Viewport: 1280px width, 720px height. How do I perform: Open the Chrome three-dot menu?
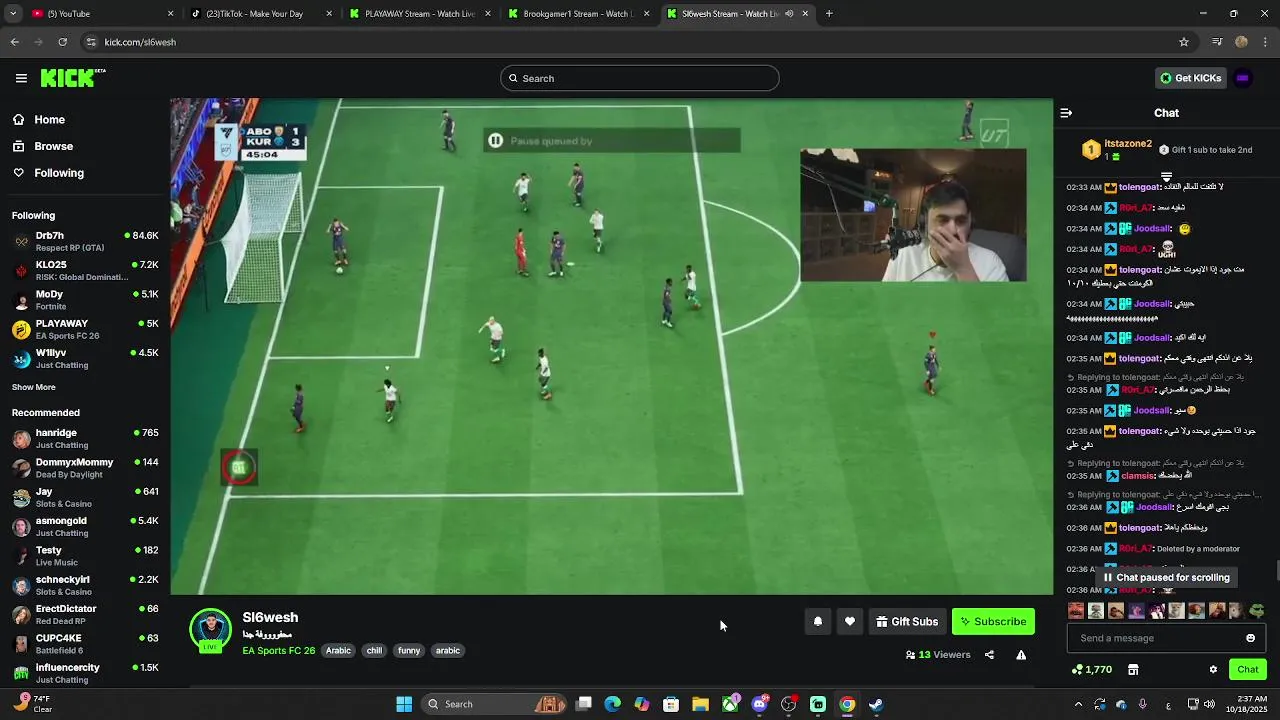coord(1265,42)
